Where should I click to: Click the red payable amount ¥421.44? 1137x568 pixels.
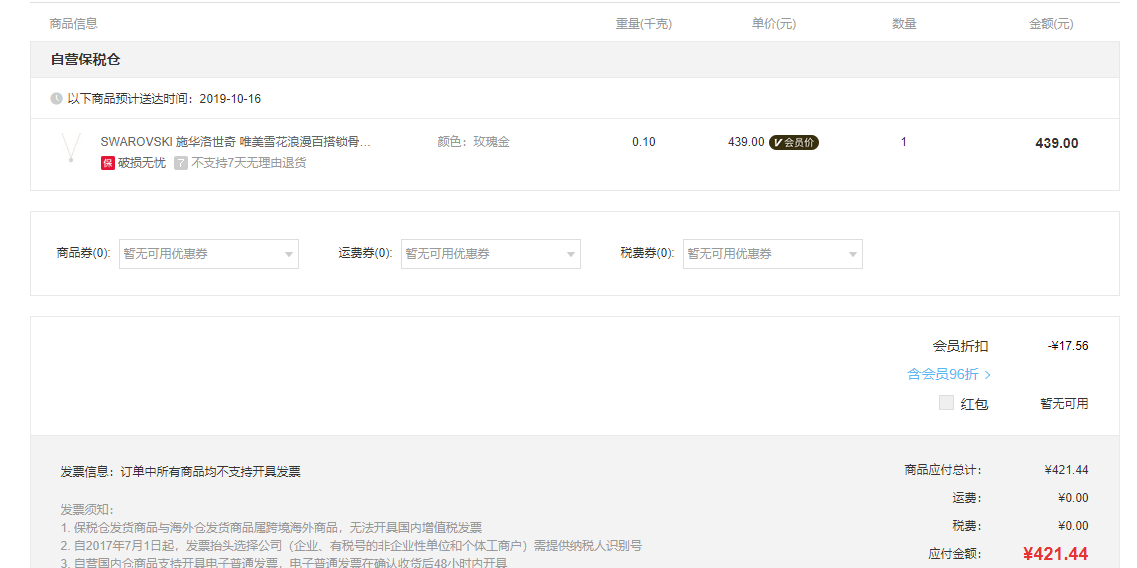pos(1056,554)
